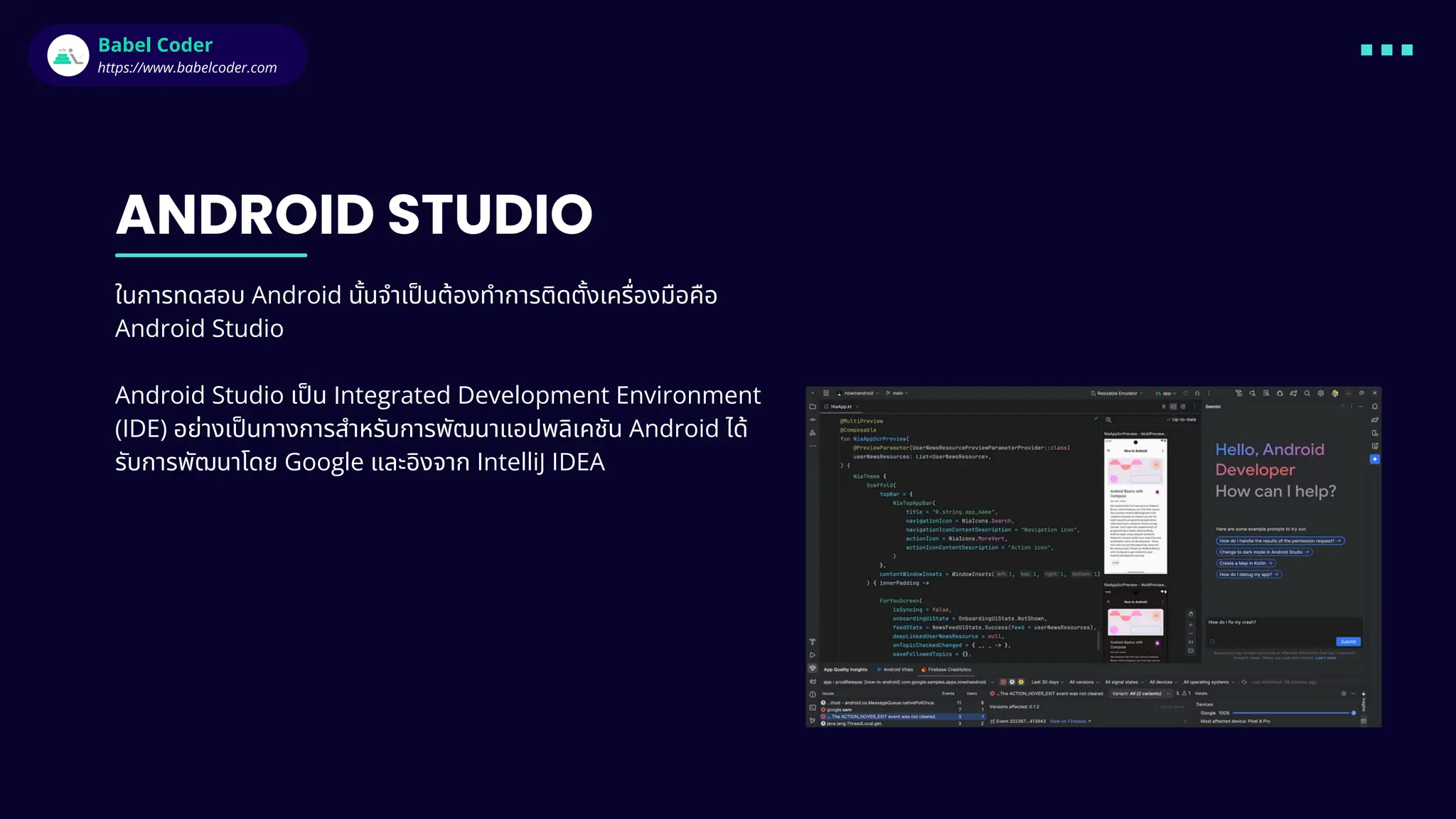Open the View on Firebase link
The image size is (1456, 819).
click(1070, 721)
